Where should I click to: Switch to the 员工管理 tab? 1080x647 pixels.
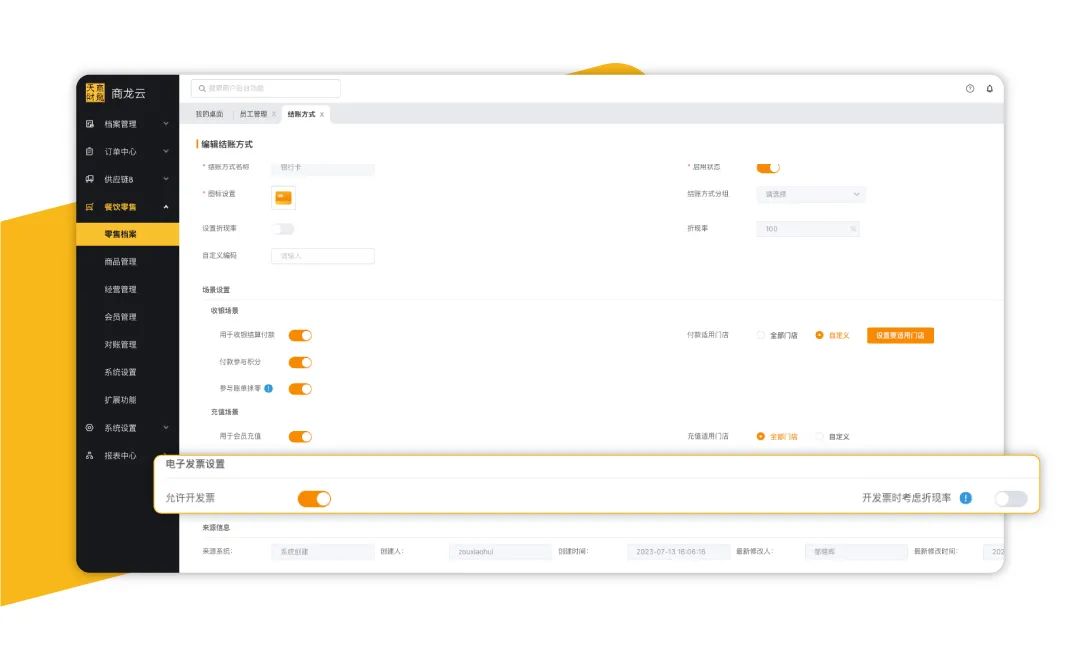(x=253, y=115)
